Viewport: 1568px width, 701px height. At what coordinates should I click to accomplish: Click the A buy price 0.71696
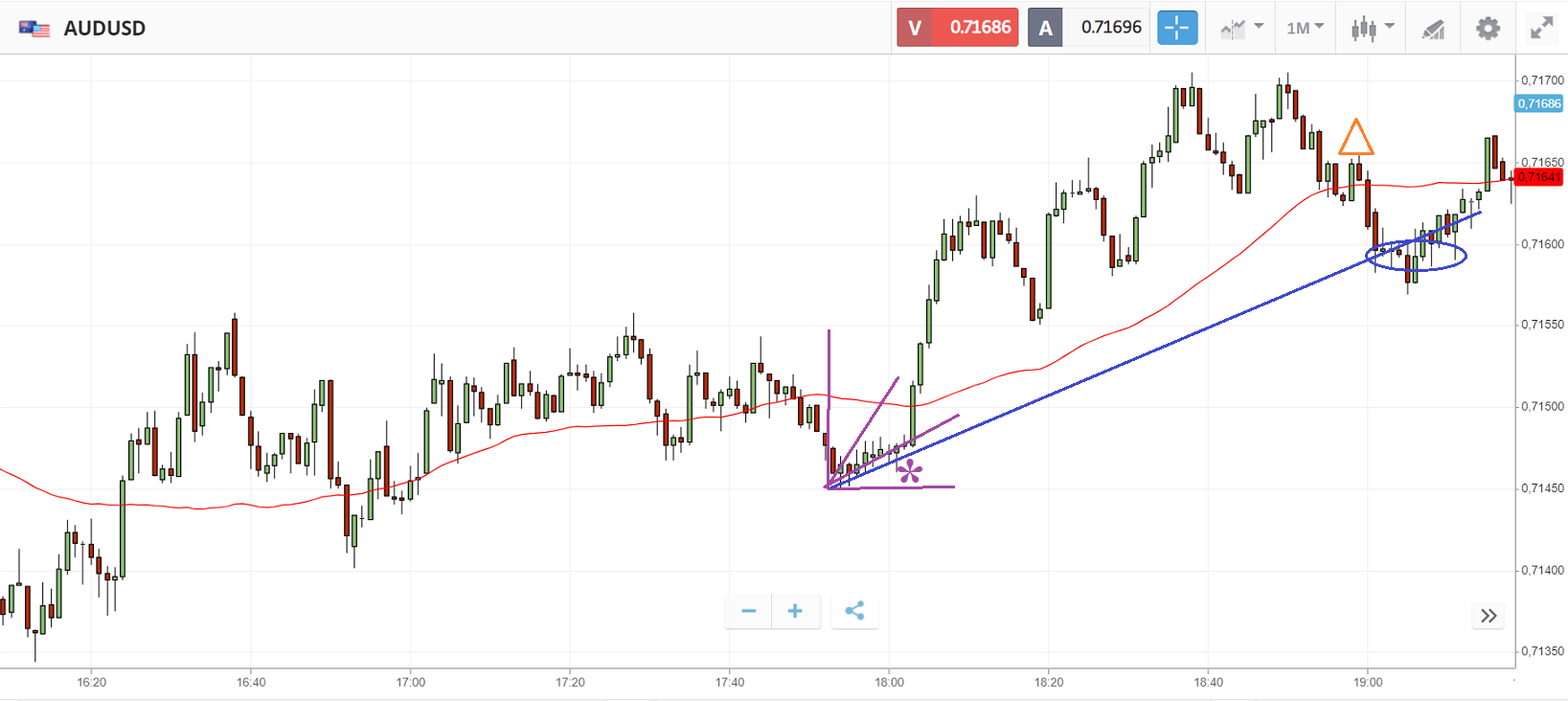(x=1089, y=28)
